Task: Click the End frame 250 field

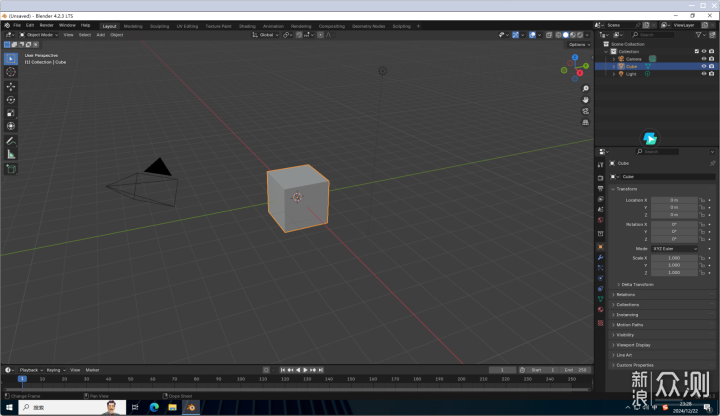Action: [575, 370]
